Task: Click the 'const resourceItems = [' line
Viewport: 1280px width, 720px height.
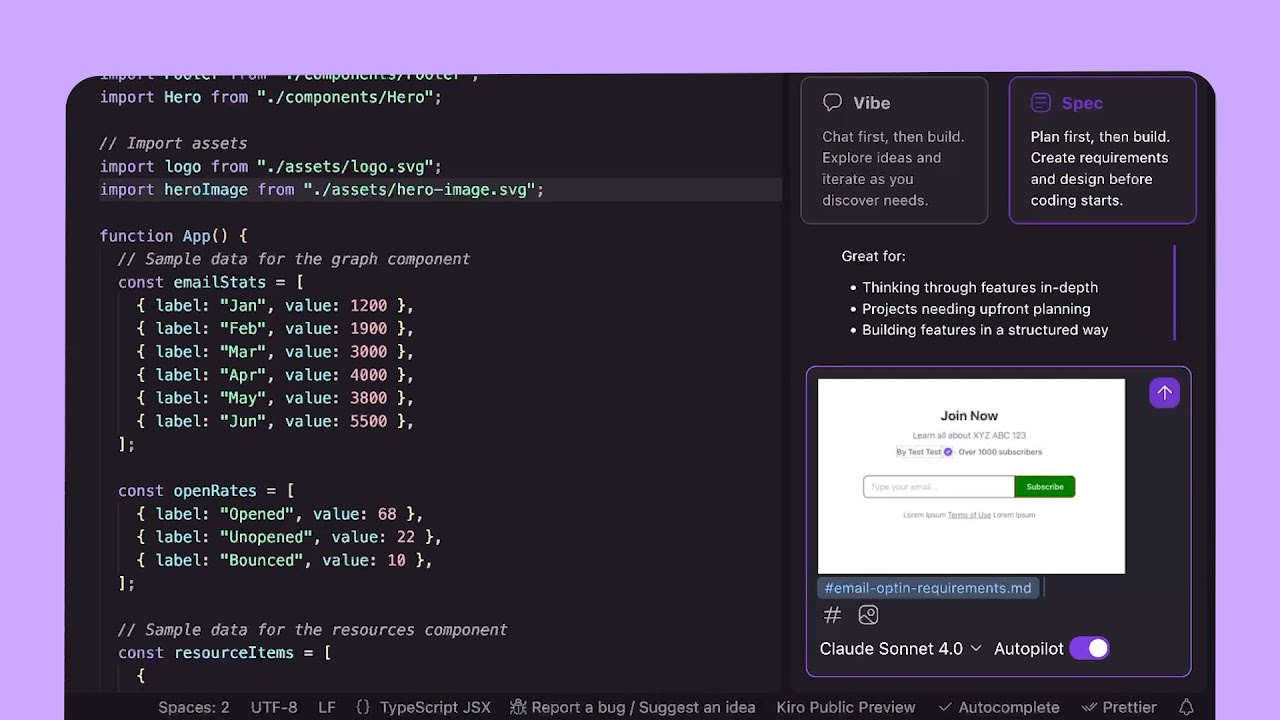Action: point(225,652)
